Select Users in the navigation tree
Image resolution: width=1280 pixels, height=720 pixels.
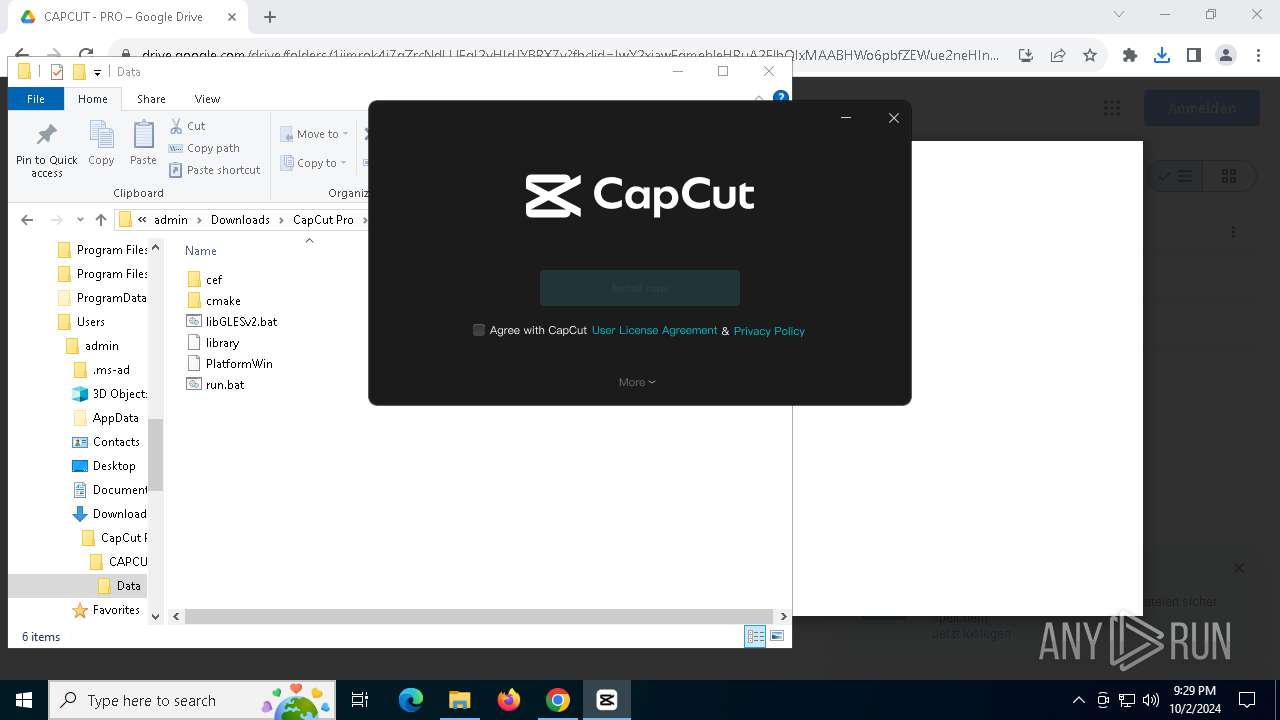point(81,322)
